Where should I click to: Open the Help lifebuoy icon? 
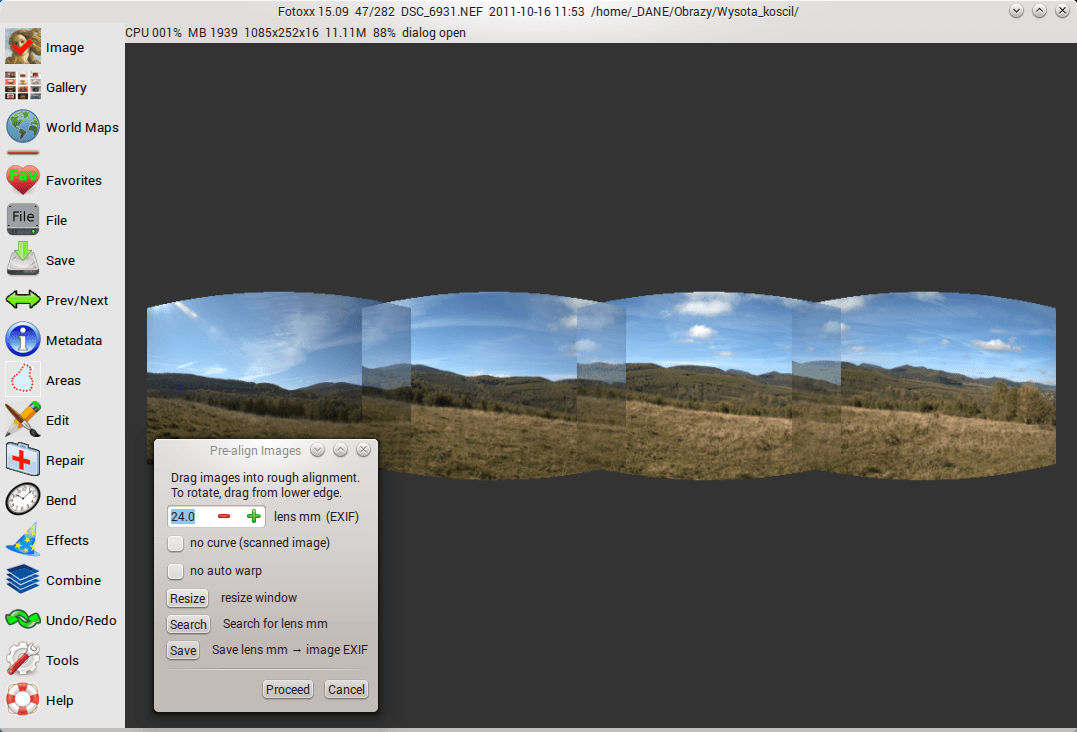point(23,699)
